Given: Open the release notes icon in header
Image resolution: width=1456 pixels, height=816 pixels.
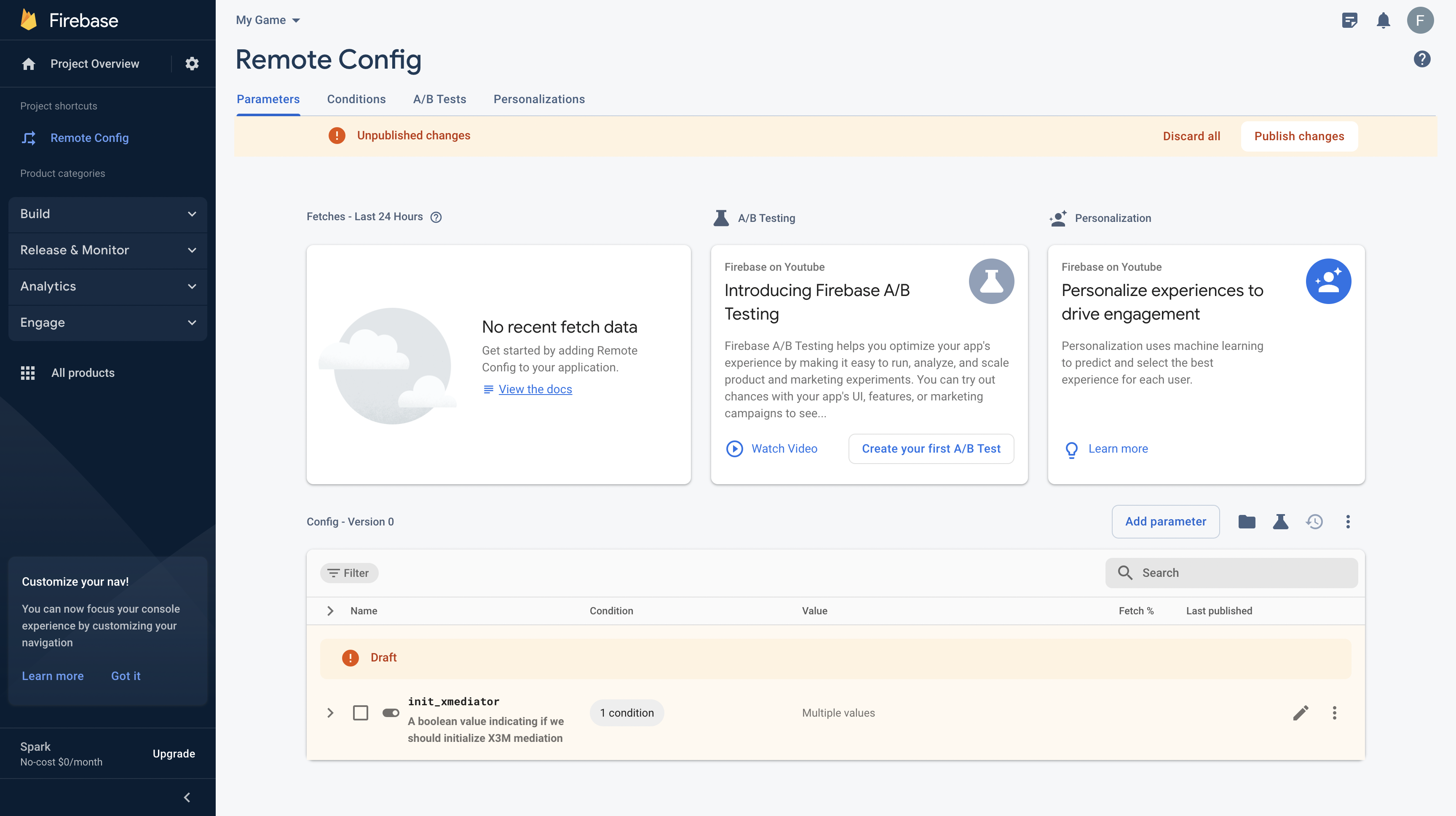Looking at the screenshot, I should coord(1349,21).
